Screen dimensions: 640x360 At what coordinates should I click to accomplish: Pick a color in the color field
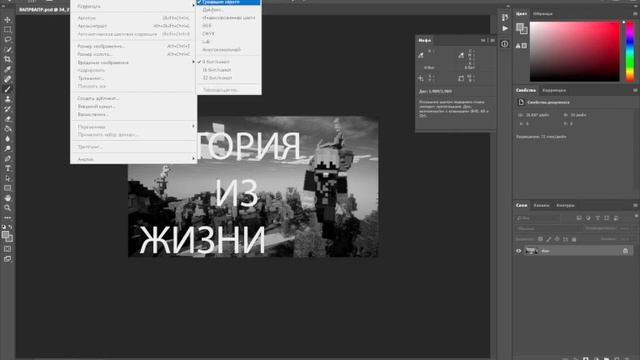click(x=575, y=51)
